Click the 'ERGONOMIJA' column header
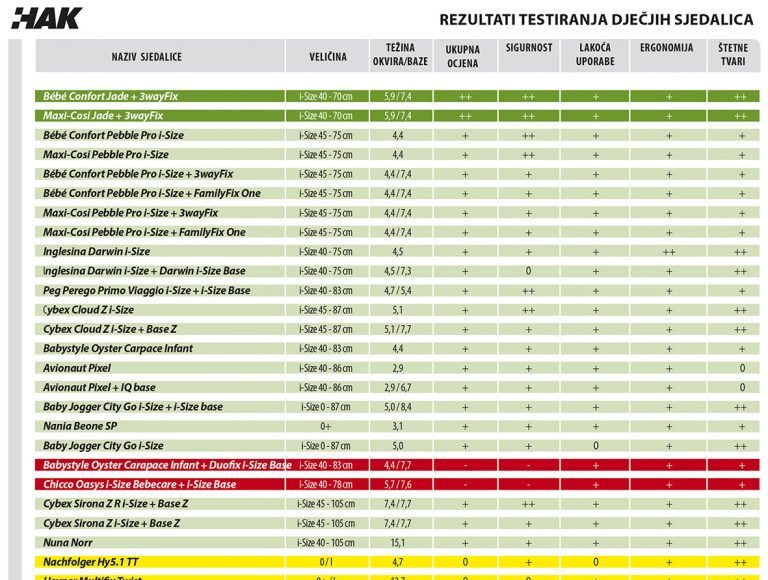The width and height of the screenshot is (768, 580). pos(668,56)
